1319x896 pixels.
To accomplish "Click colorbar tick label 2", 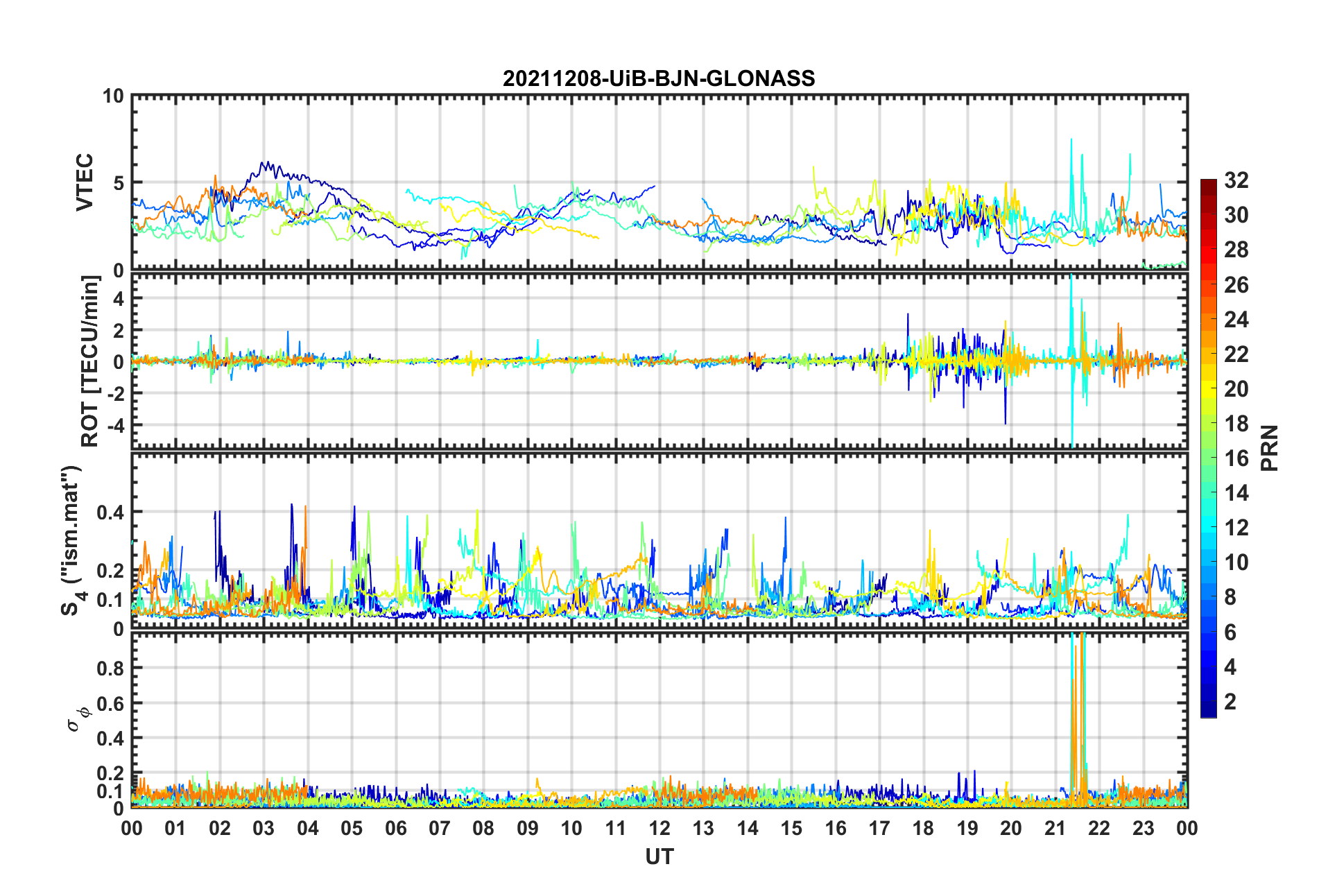I will point(1230,701).
